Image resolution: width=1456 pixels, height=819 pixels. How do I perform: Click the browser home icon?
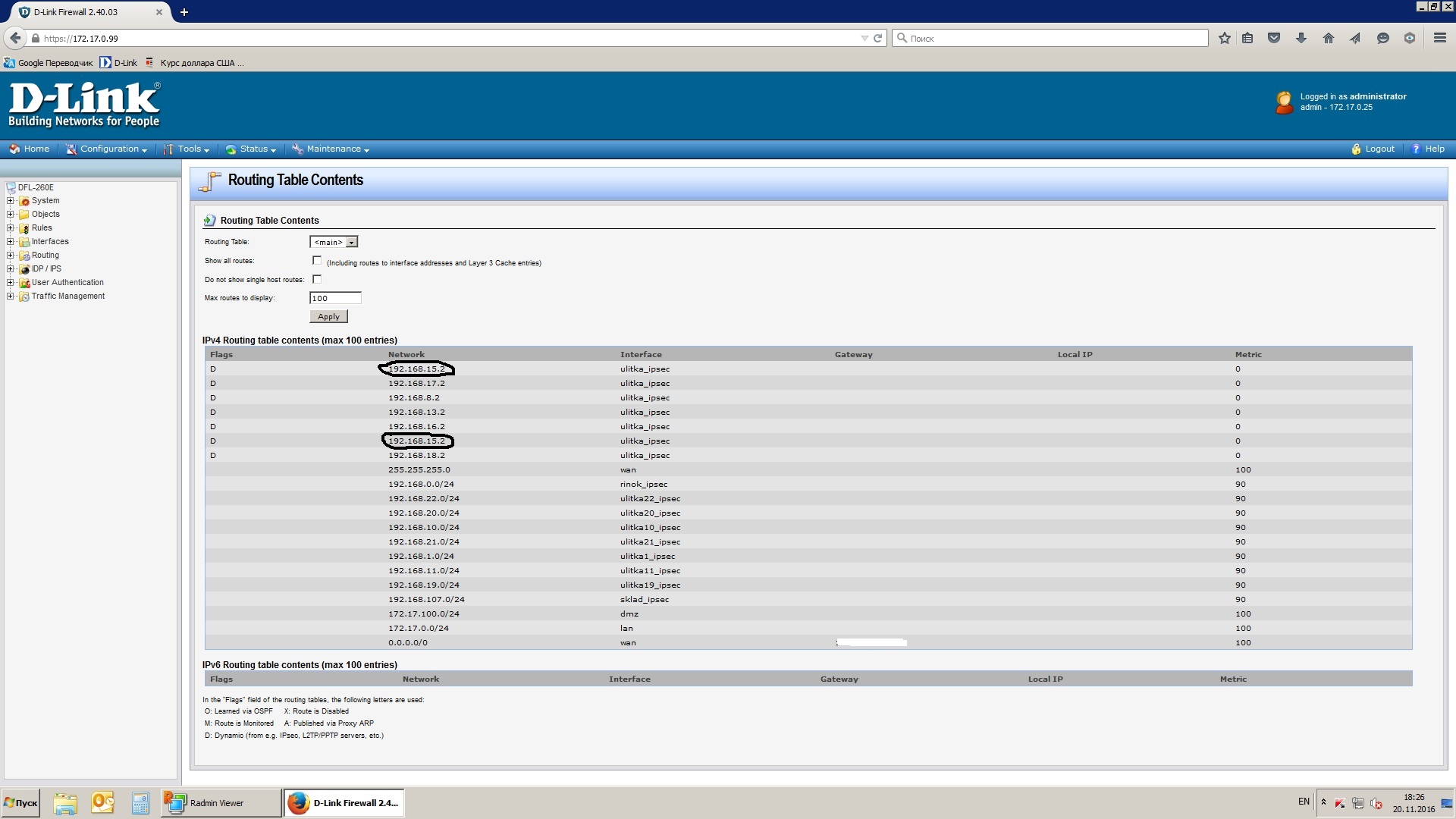coord(1328,38)
